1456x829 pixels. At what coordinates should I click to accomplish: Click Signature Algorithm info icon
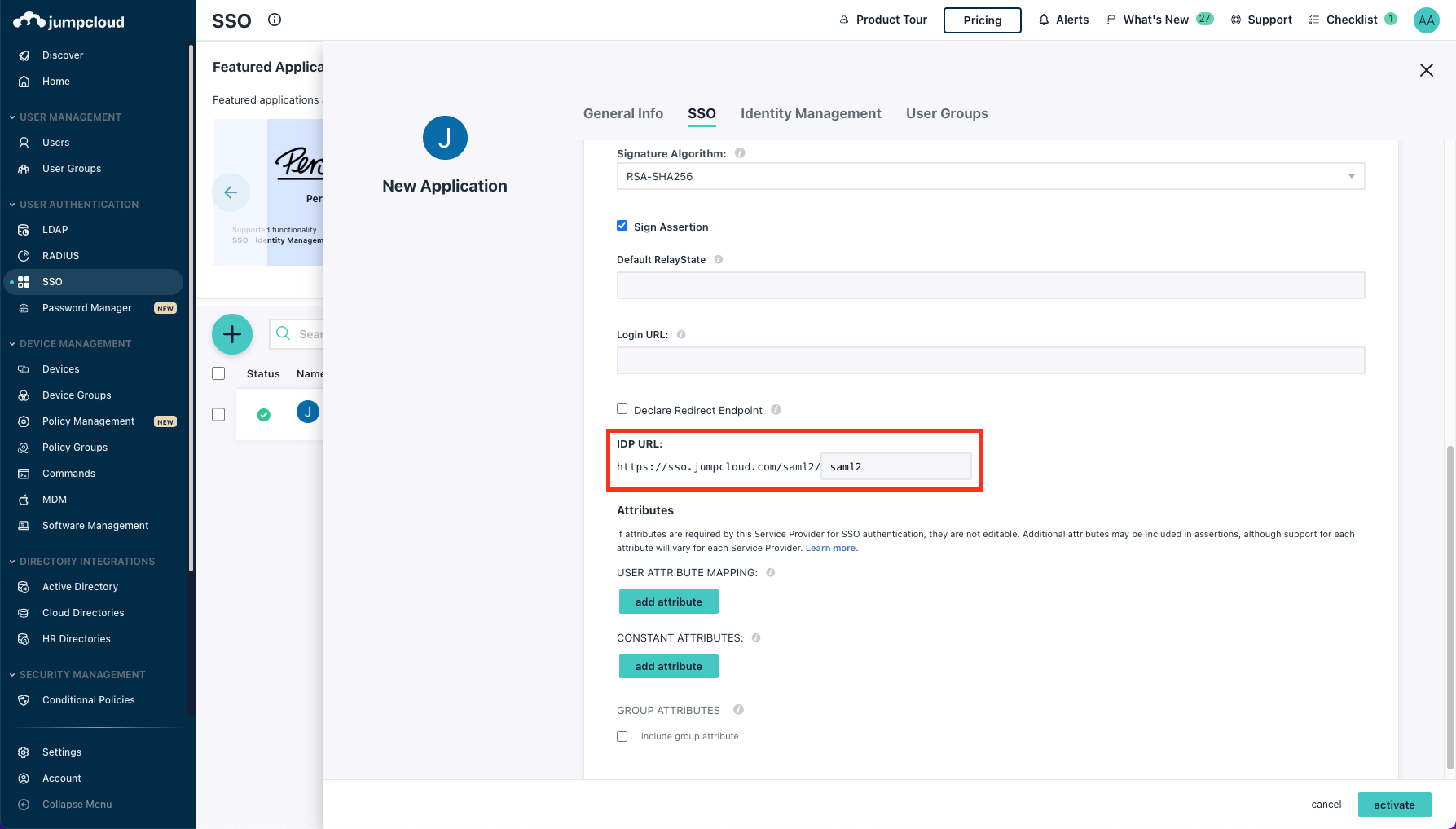click(740, 152)
